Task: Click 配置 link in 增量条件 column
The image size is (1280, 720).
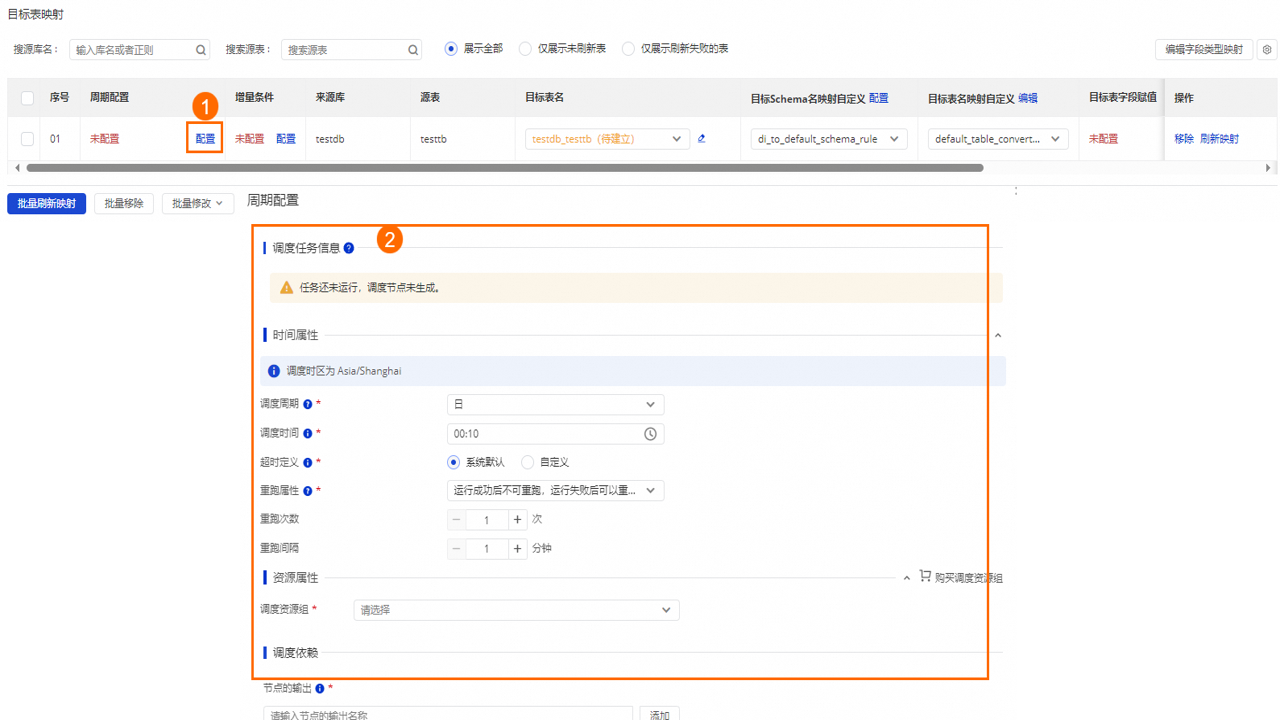Action: pyautogui.click(x=286, y=139)
